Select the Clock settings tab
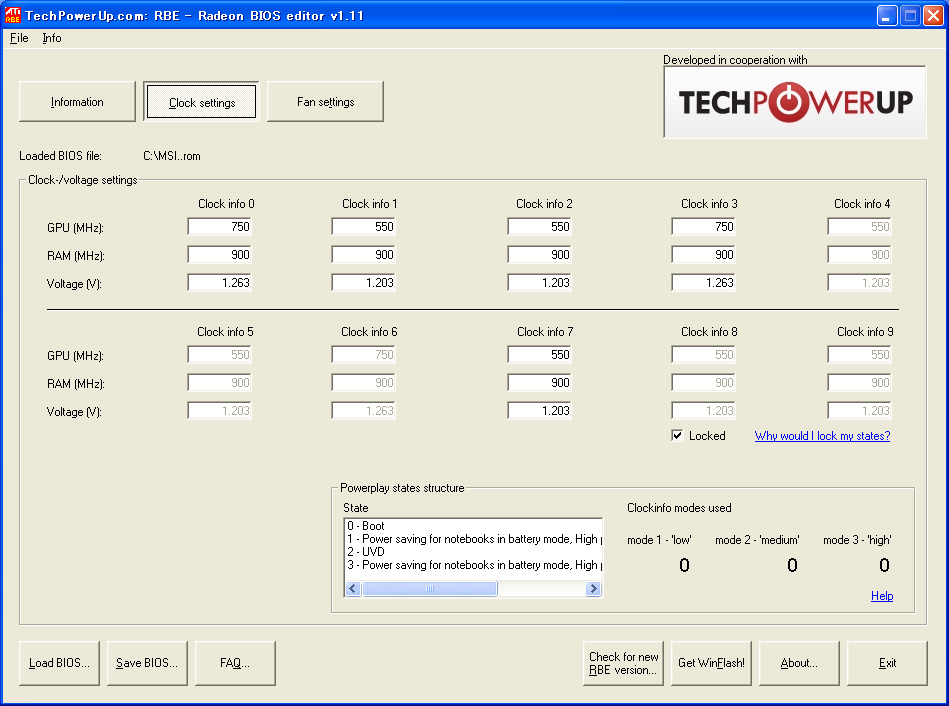 tap(202, 102)
